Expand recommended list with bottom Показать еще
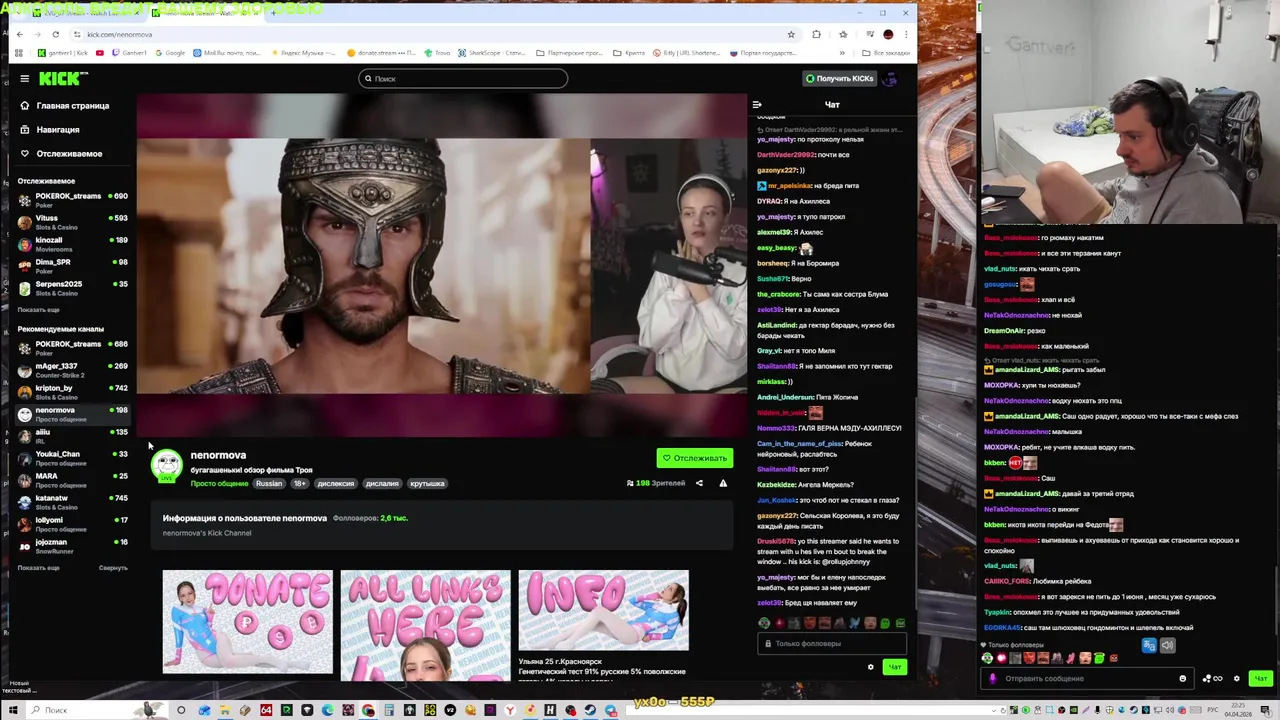Image resolution: width=1280 pixels, height=720 pixels. (38, 567)
